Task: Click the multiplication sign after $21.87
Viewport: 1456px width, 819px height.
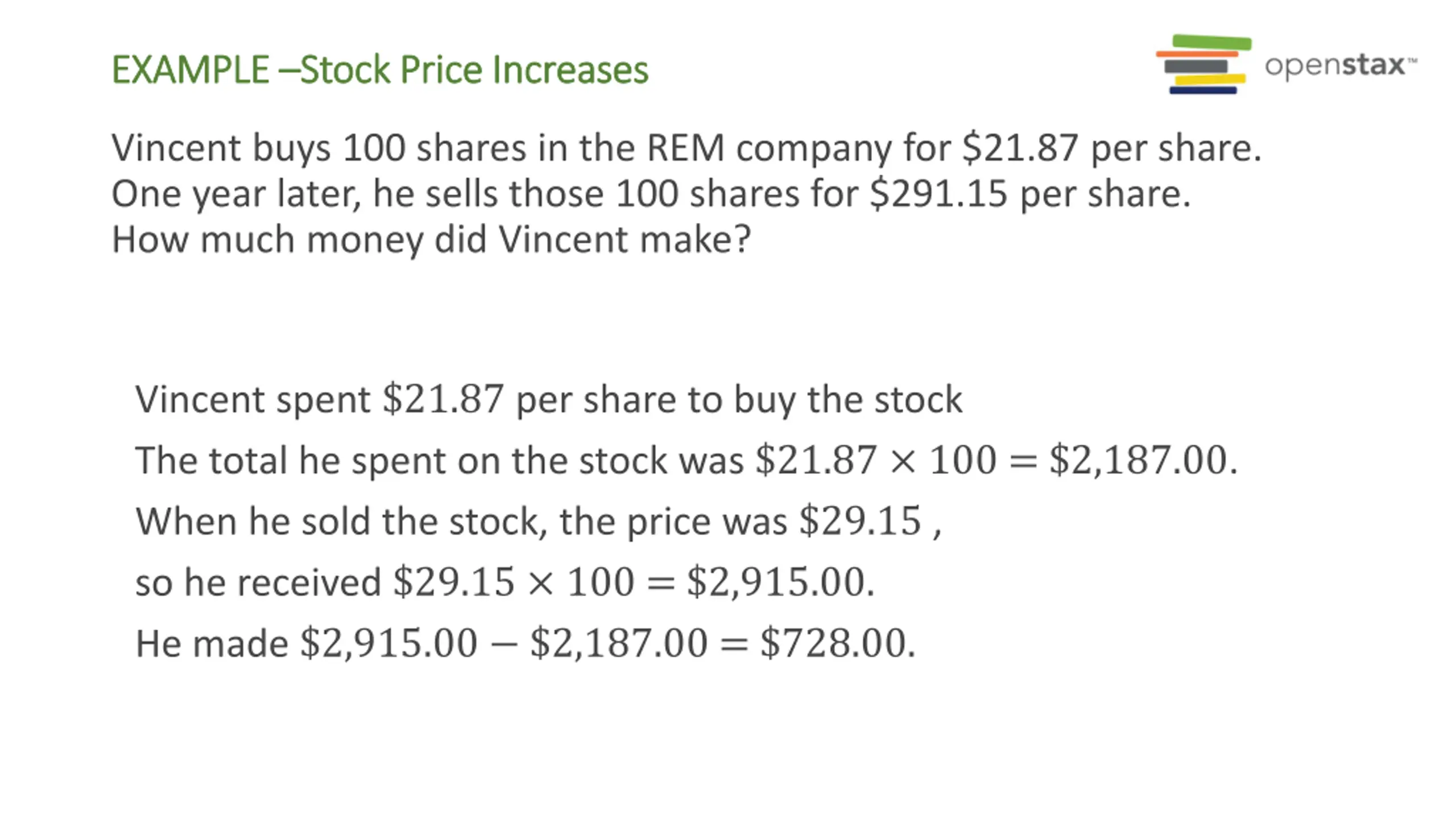Action: [x=903, y=461]
